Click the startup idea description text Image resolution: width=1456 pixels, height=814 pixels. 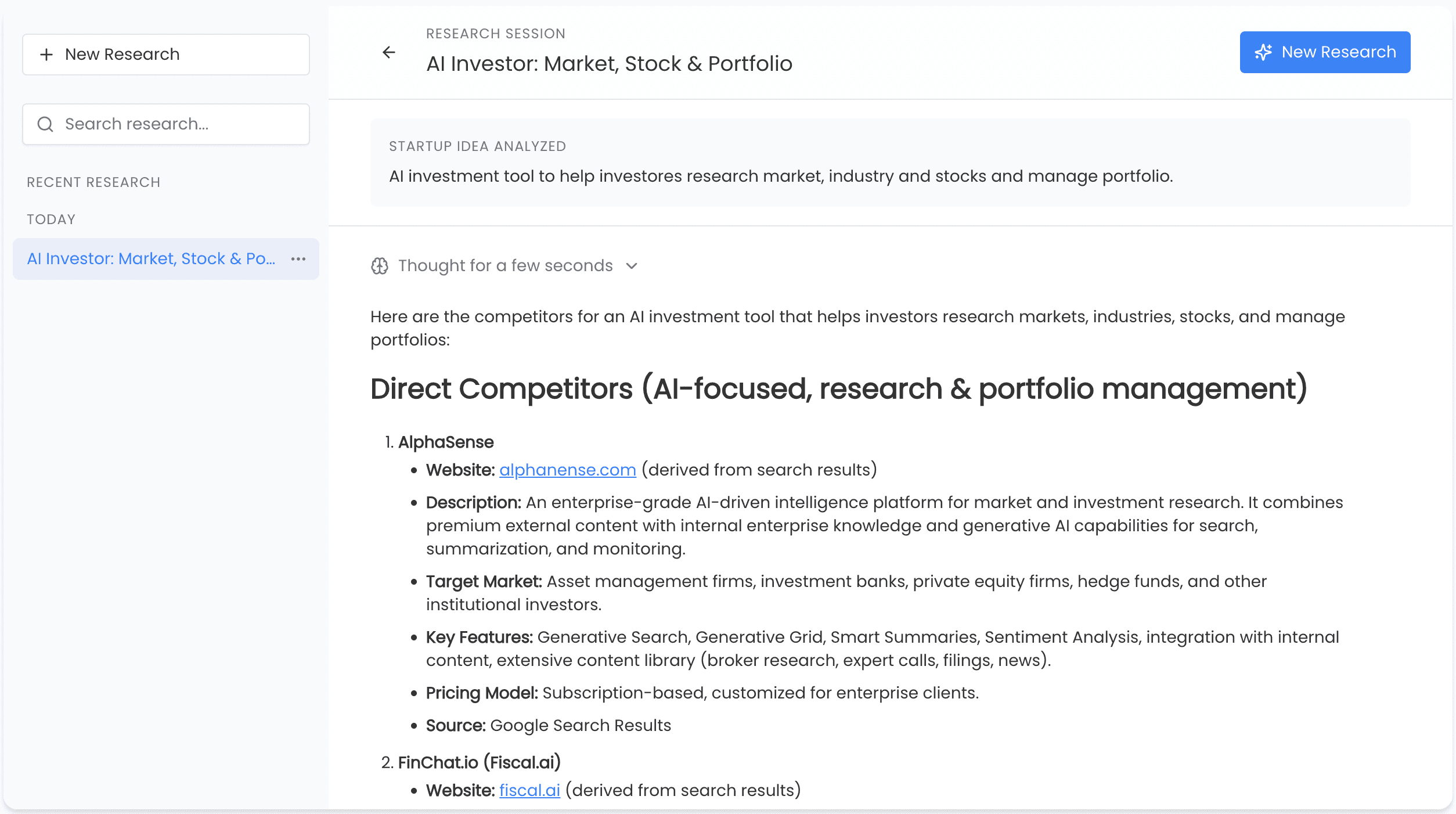(x=781, y=177)
